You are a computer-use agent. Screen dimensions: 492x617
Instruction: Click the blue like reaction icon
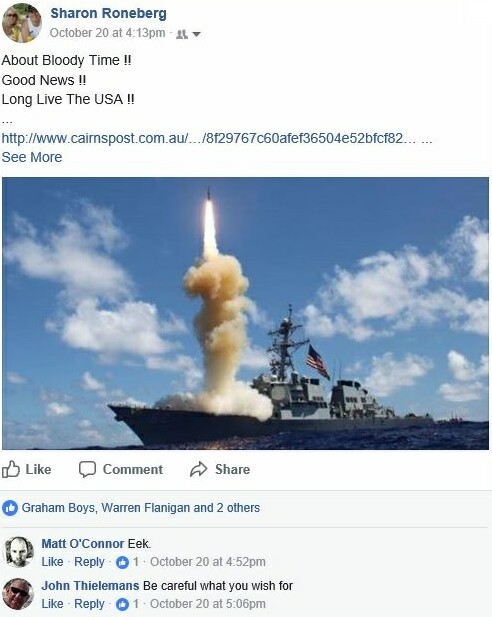[x=10, y=508]
